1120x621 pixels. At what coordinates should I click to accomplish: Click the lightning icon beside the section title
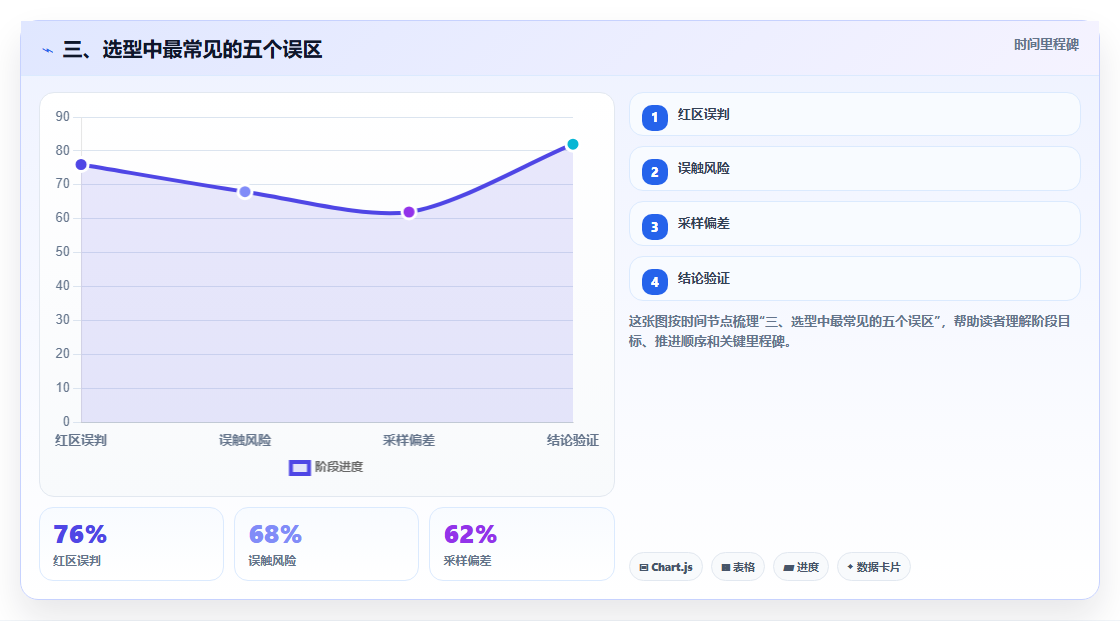click(48, 50)
